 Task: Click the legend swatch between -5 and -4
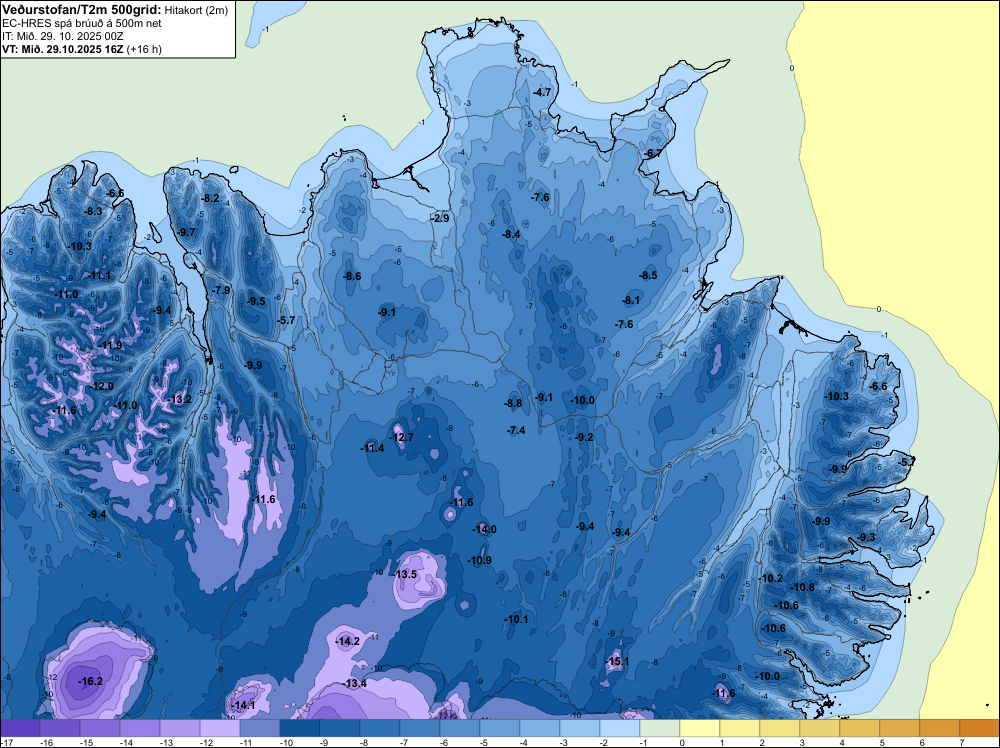point(500,728)
